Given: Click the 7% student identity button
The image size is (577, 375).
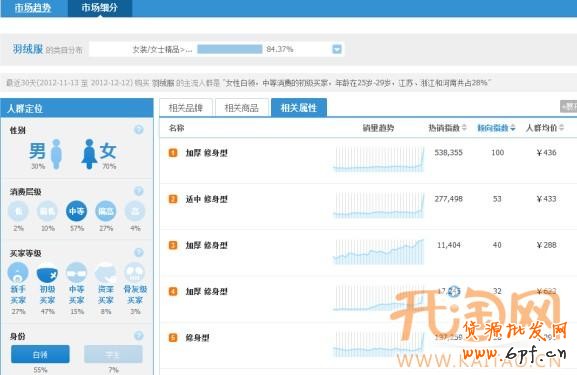Looking at the screenshot, I should click(x=113, y=354).
